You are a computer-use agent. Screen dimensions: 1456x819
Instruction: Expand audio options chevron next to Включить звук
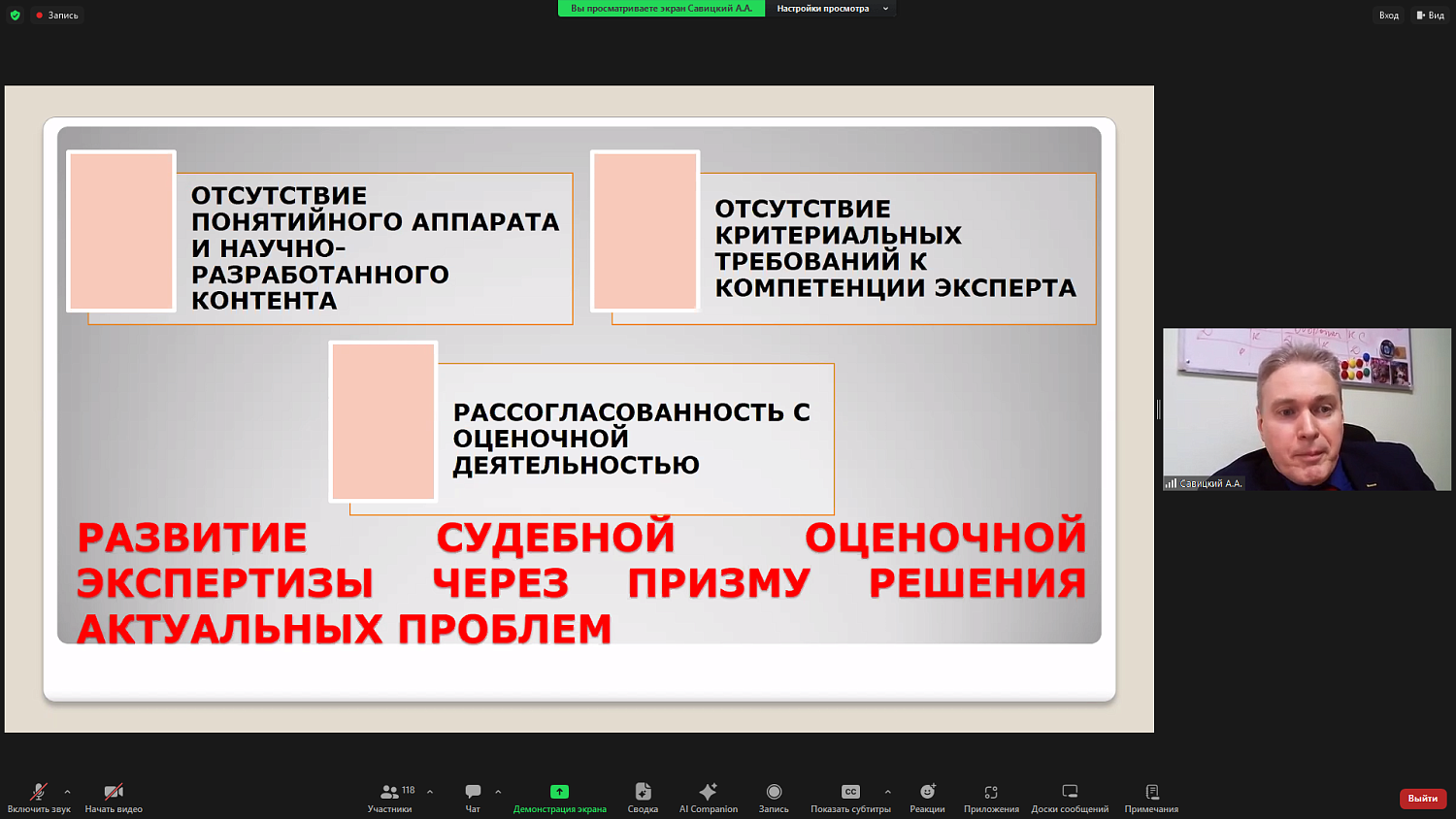[67, 792]
